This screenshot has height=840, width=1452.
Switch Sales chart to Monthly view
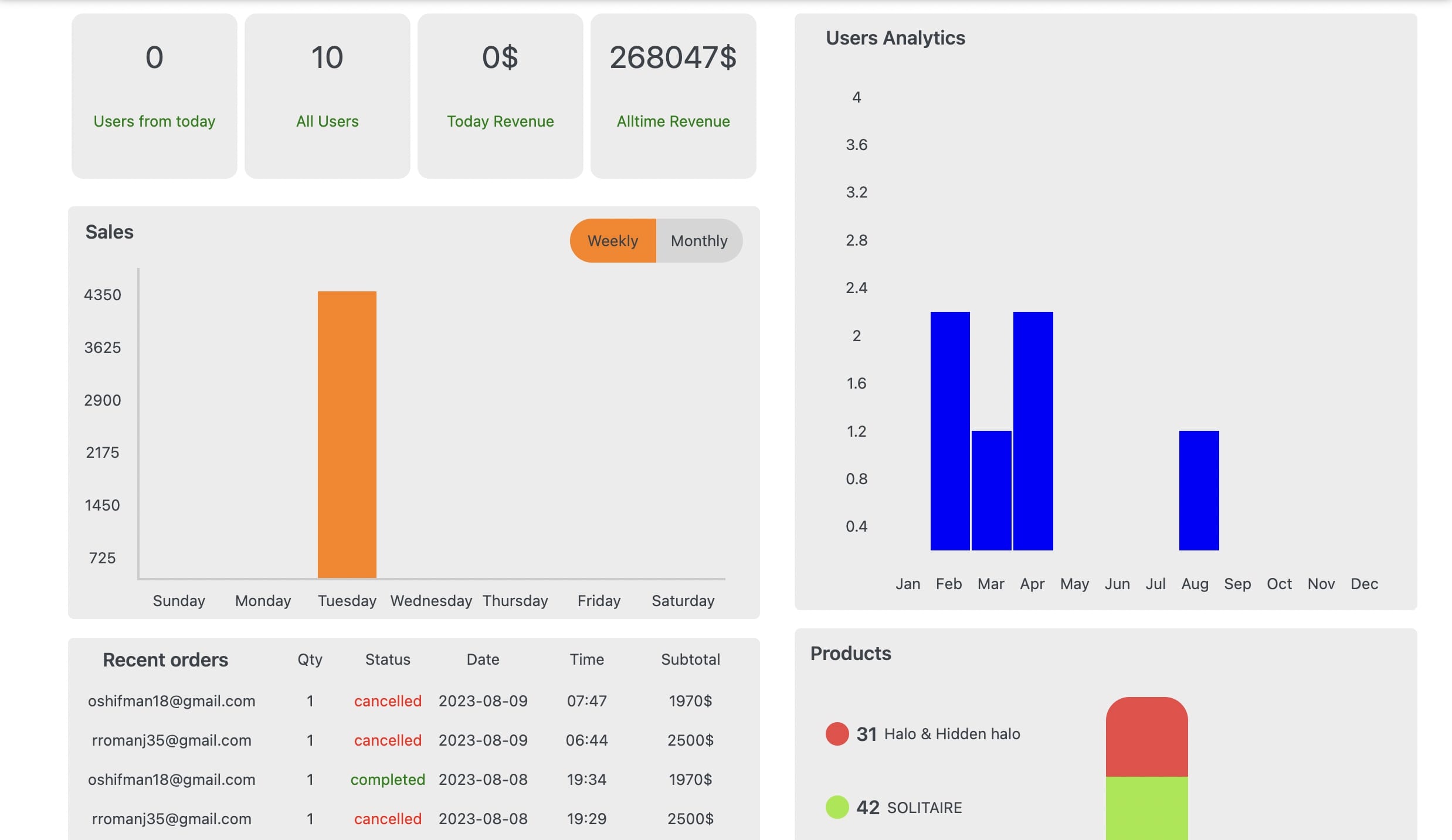pyautogui.click(x=699, y=240)
